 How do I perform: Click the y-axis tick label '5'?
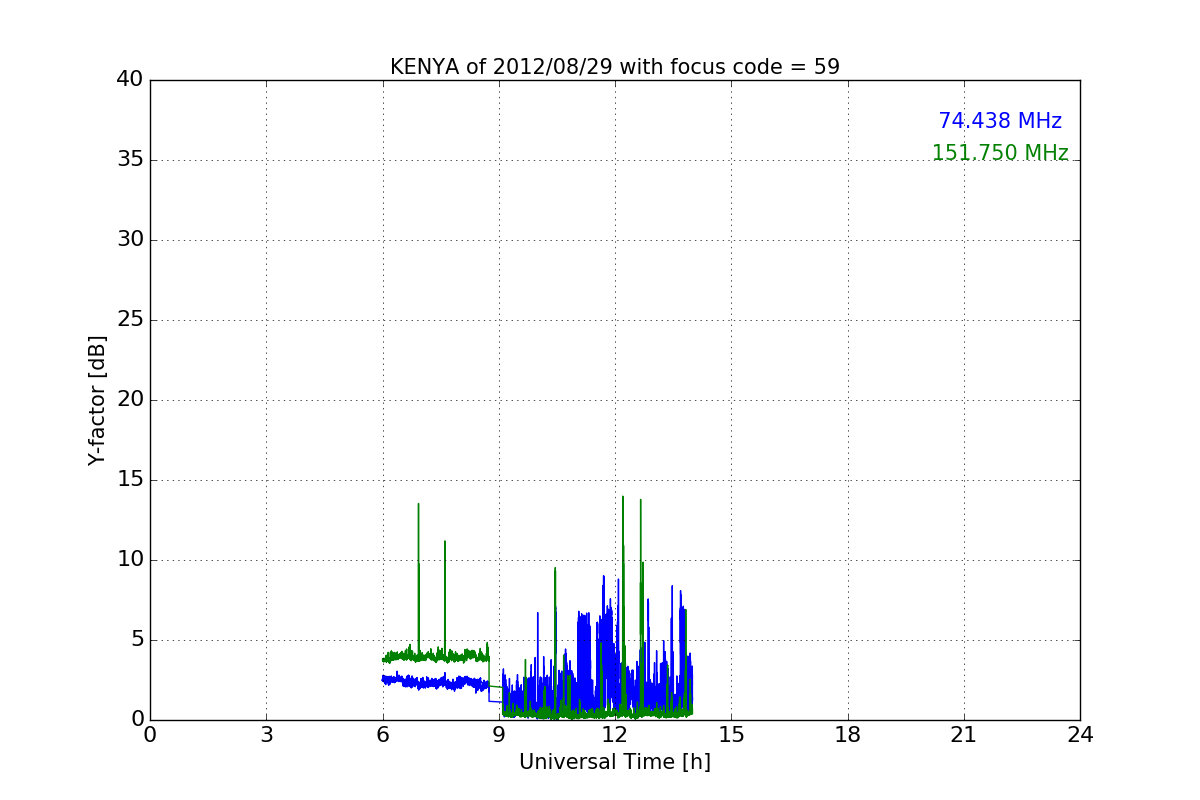[137, 640]
